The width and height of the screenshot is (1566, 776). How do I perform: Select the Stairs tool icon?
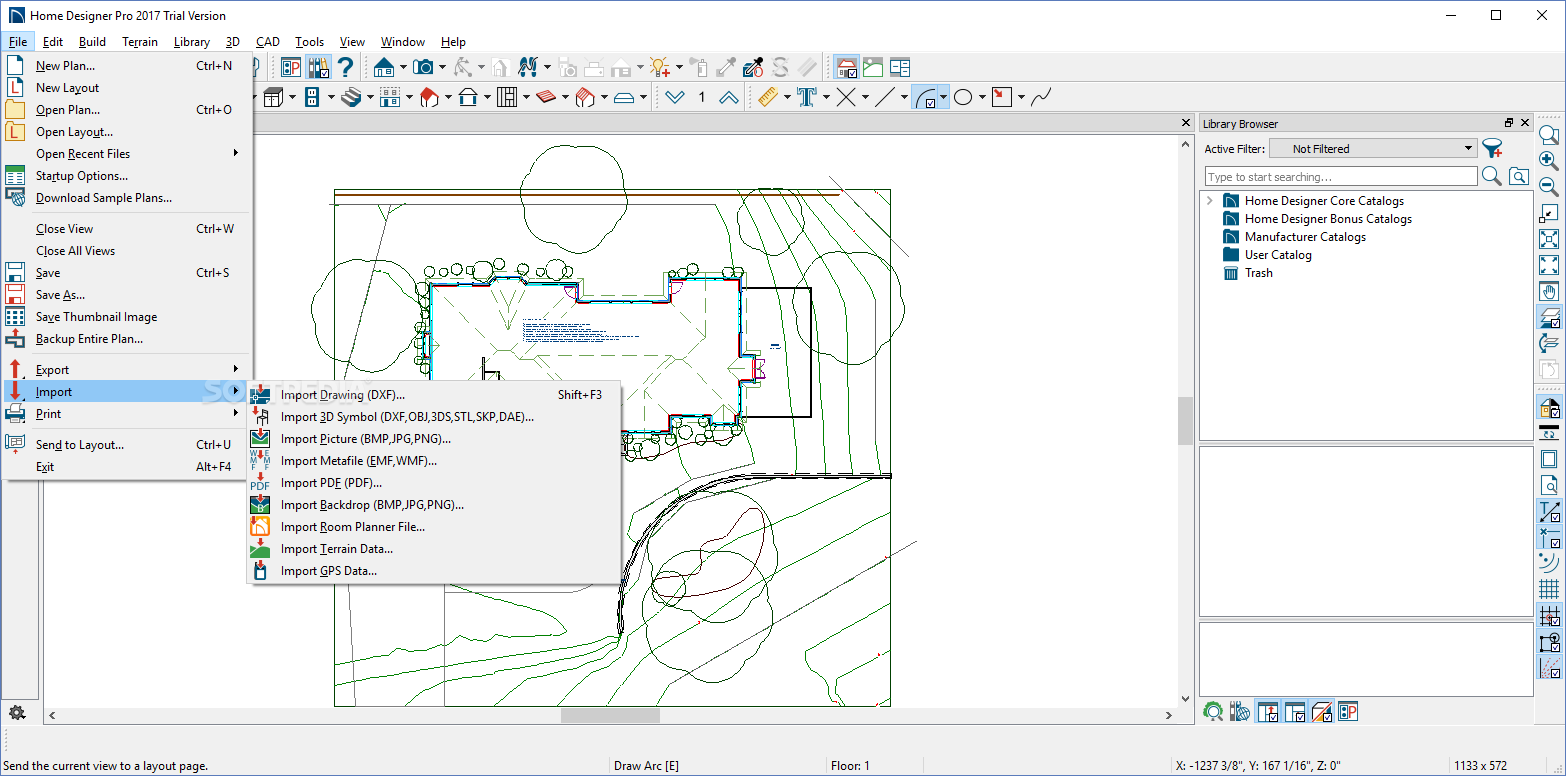pyautogui.click(x=350, y=97)
